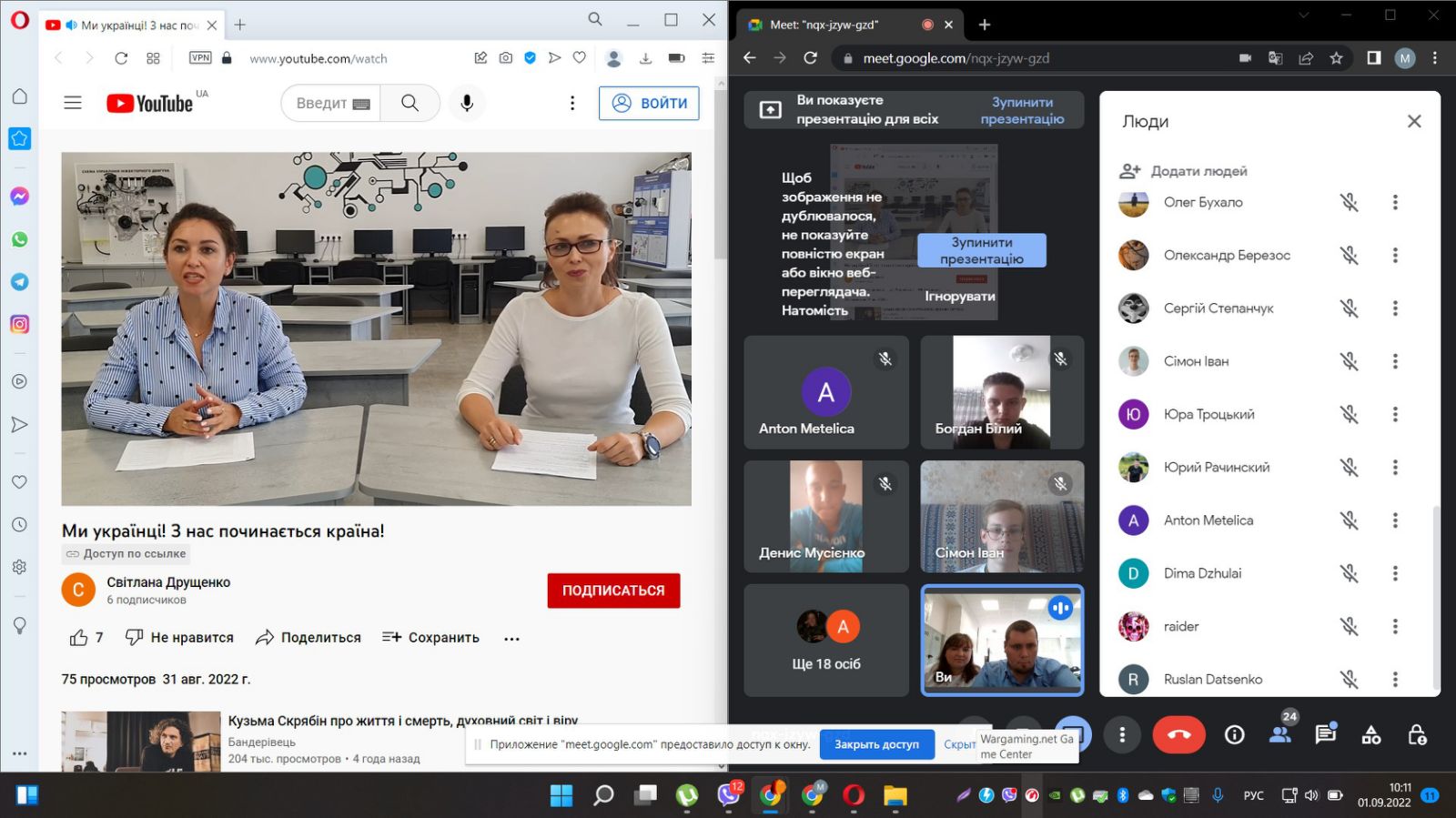1456x818 pixels.
Task: Switch to YouTube tab in Opera
Action: (130, 25)
